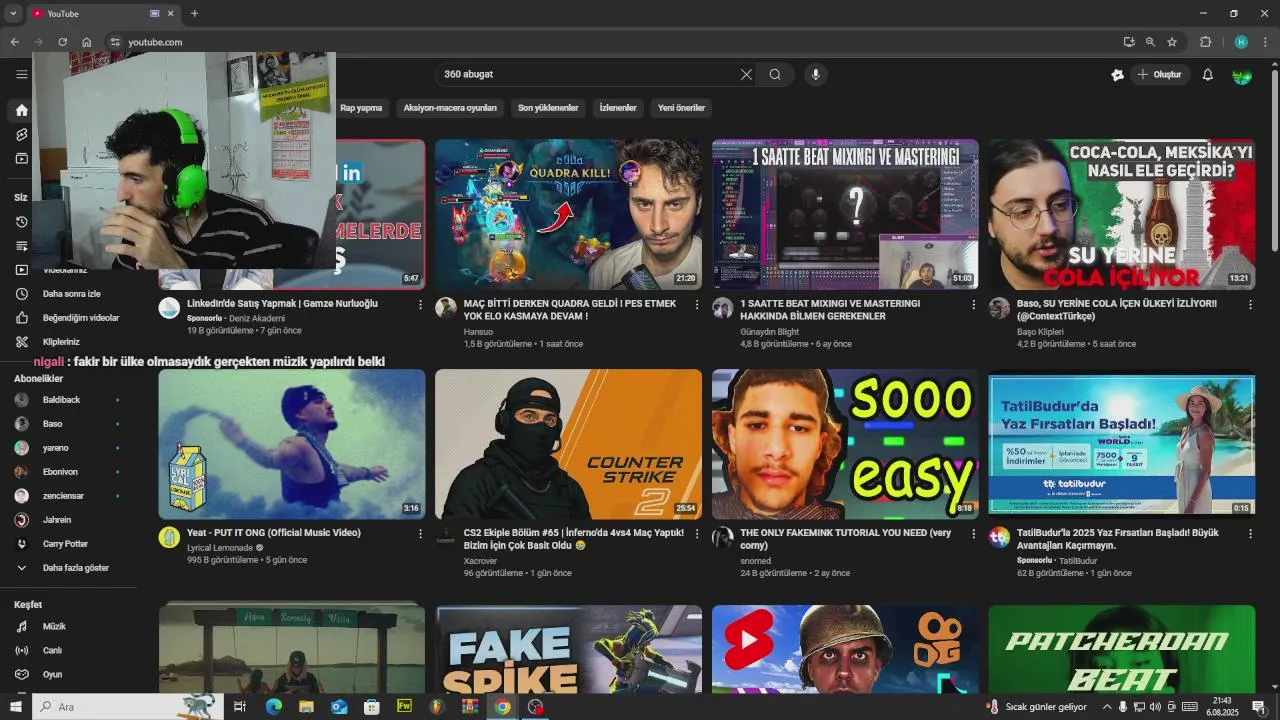Image resolution: width=1280 pixels, height=720 pixels.
Task: Select Aksiyon-macera oyunları filter chip
Action: tap(450, 108)
